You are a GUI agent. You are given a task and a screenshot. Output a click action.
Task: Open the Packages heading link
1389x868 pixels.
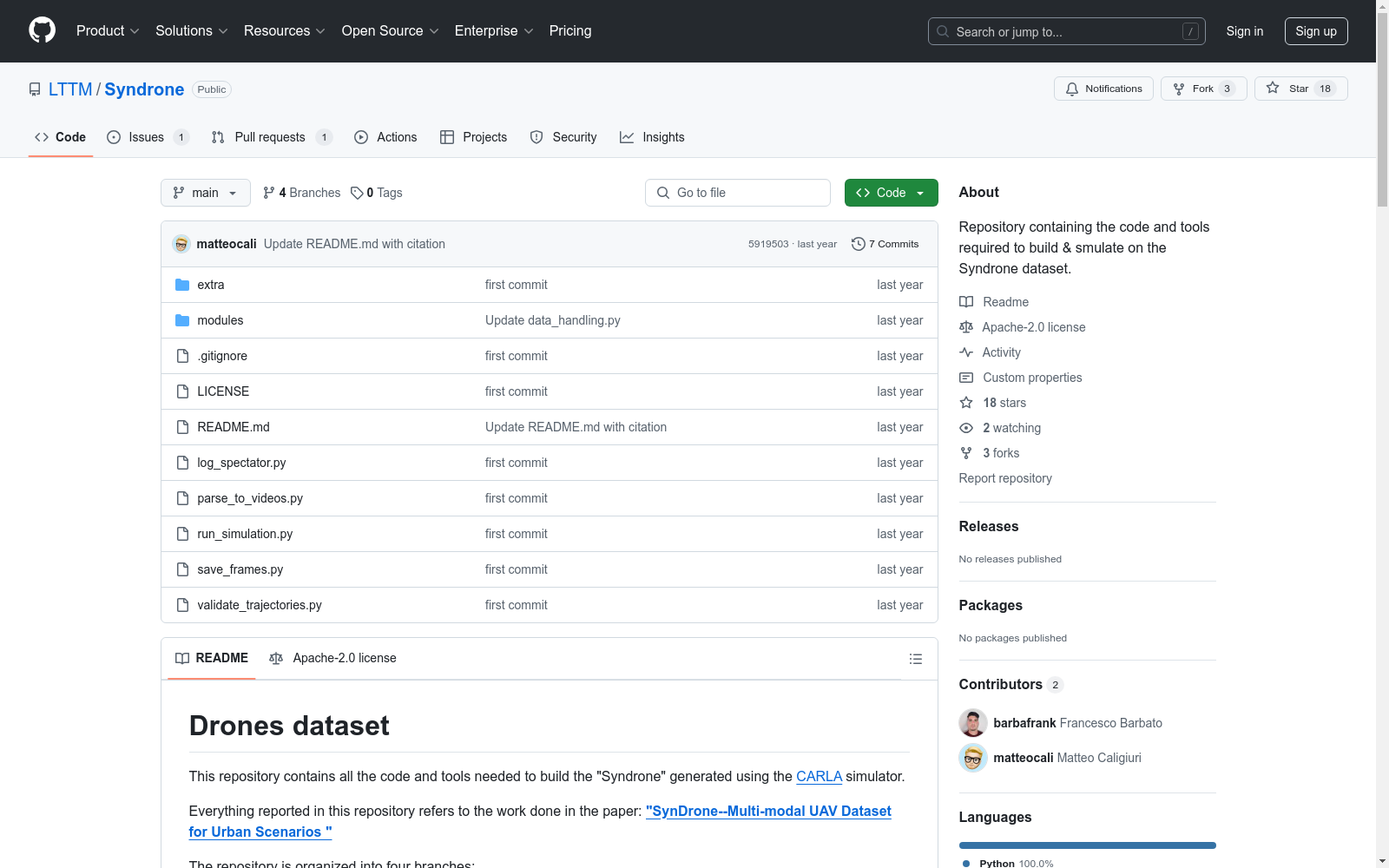pyautogui.click(x=991, y=605)
